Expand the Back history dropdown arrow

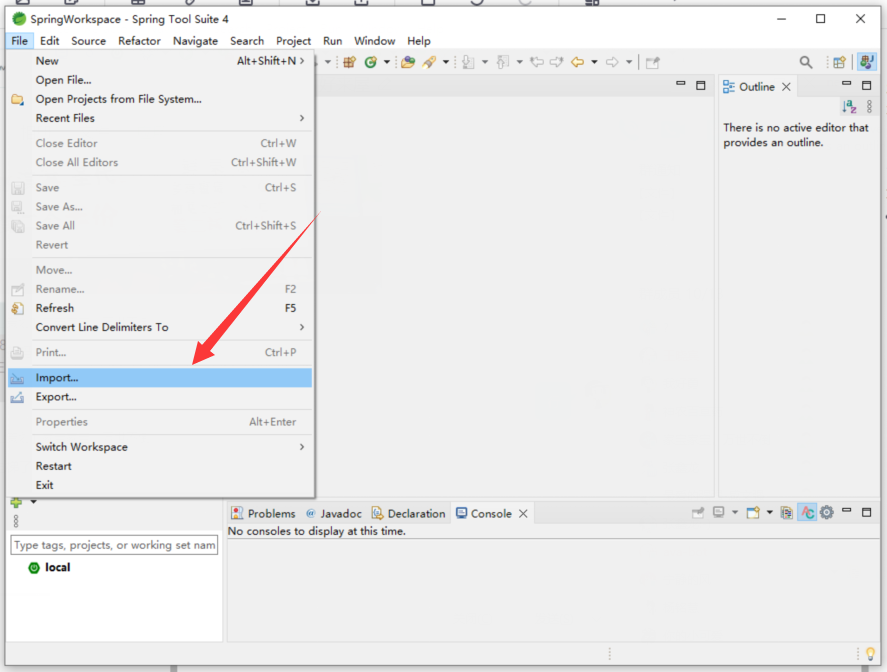coord(595,62)
